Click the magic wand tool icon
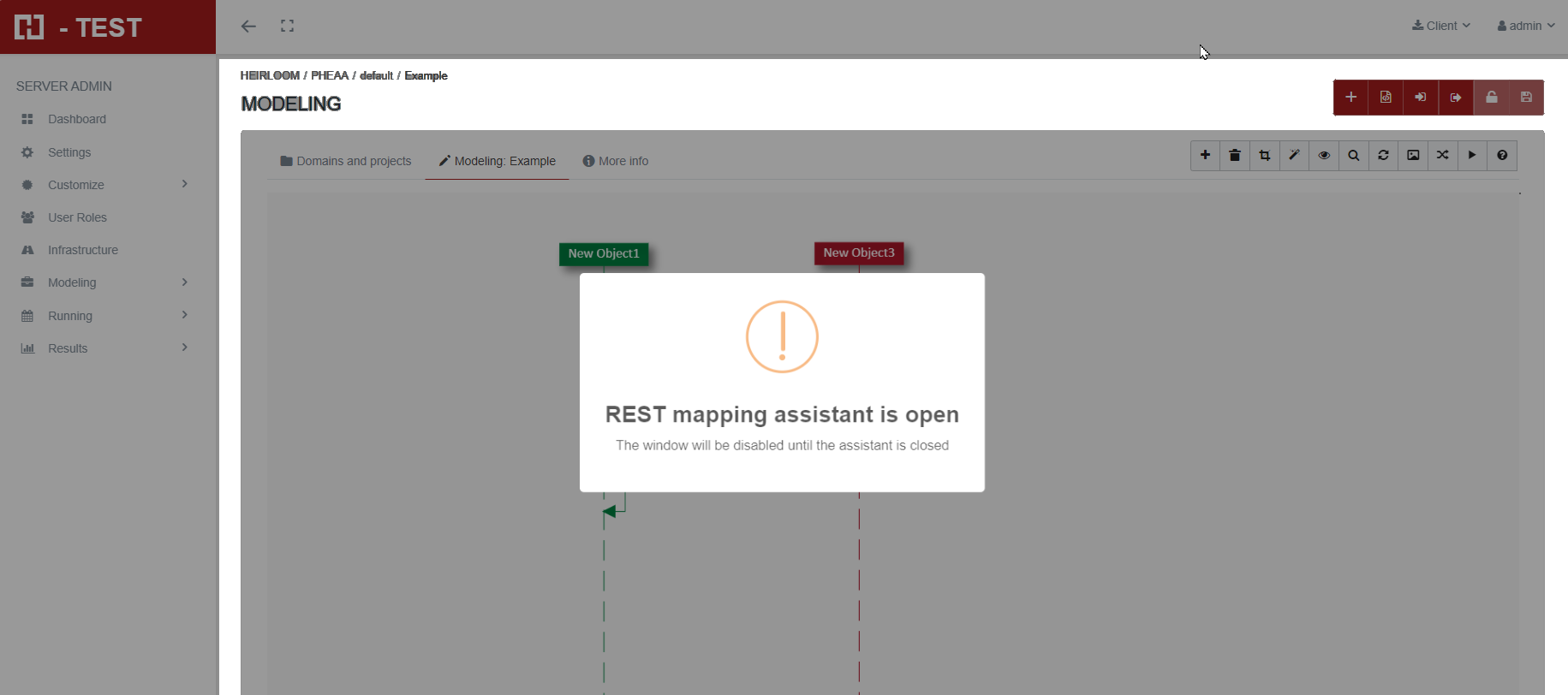This screenshot has width=1568, height=695. [1294, 156]
